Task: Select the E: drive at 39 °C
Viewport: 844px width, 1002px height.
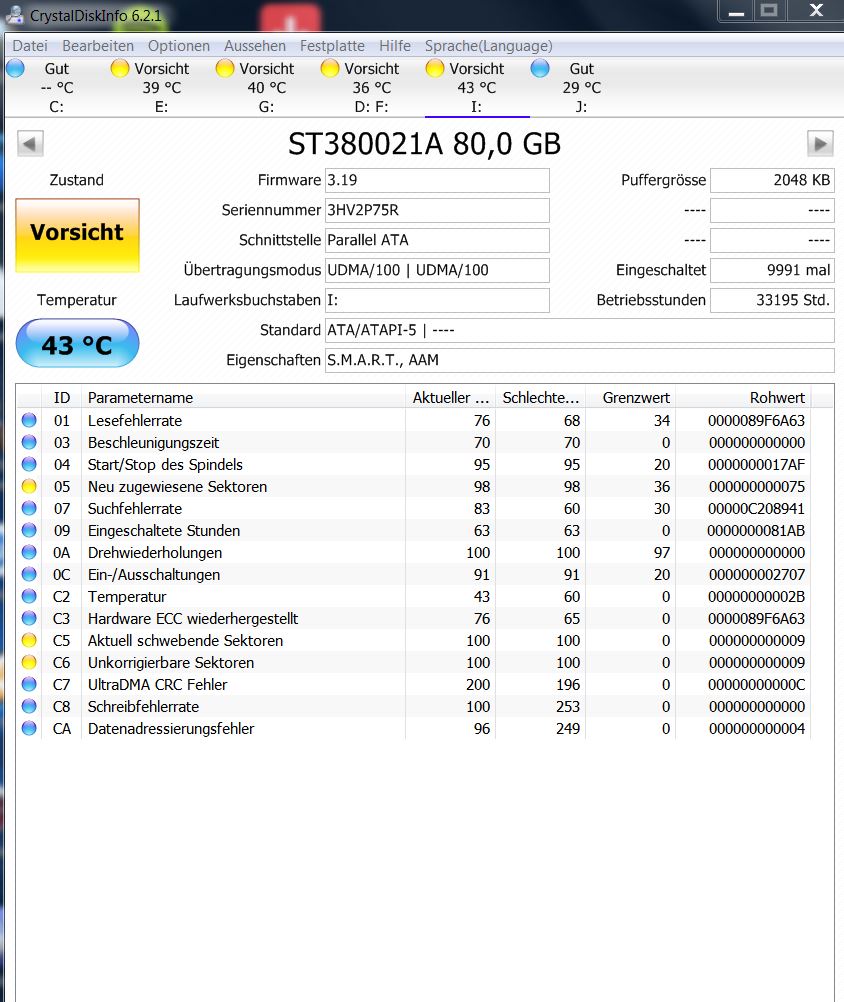Action: pyautogui.click(x=162, y=88)
